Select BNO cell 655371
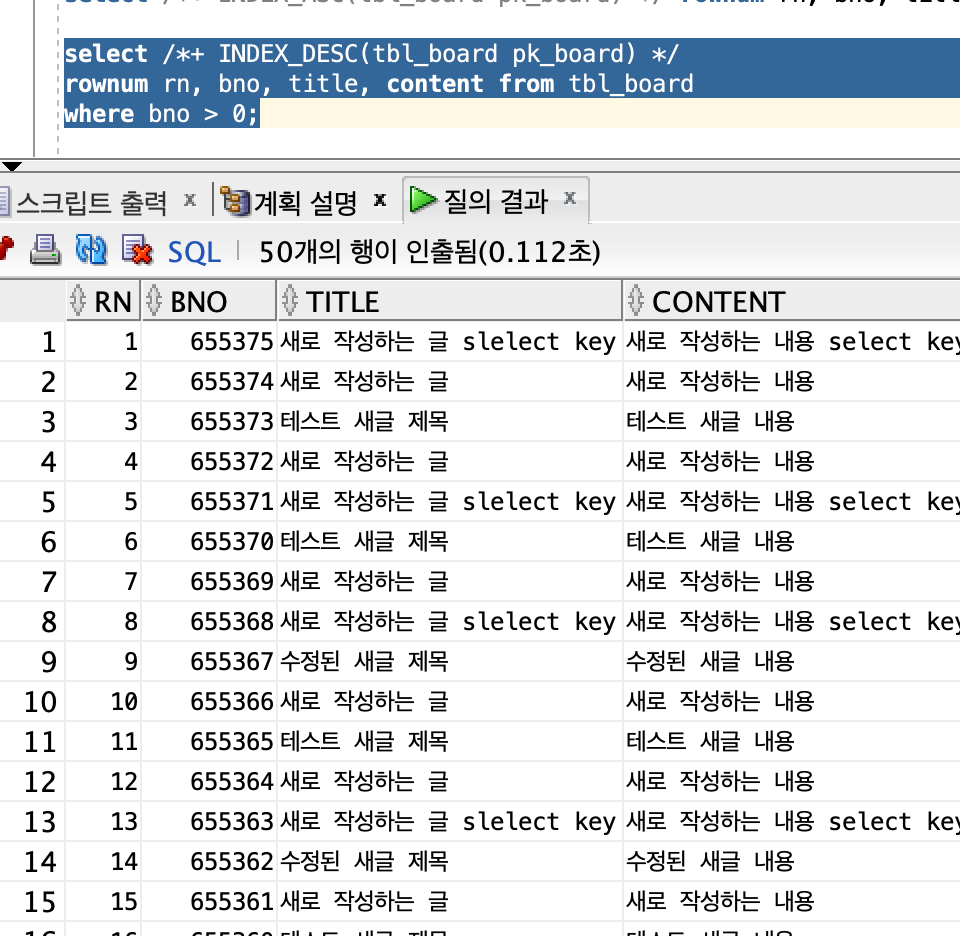Screen dimensions: 960x936 [209, 502]
